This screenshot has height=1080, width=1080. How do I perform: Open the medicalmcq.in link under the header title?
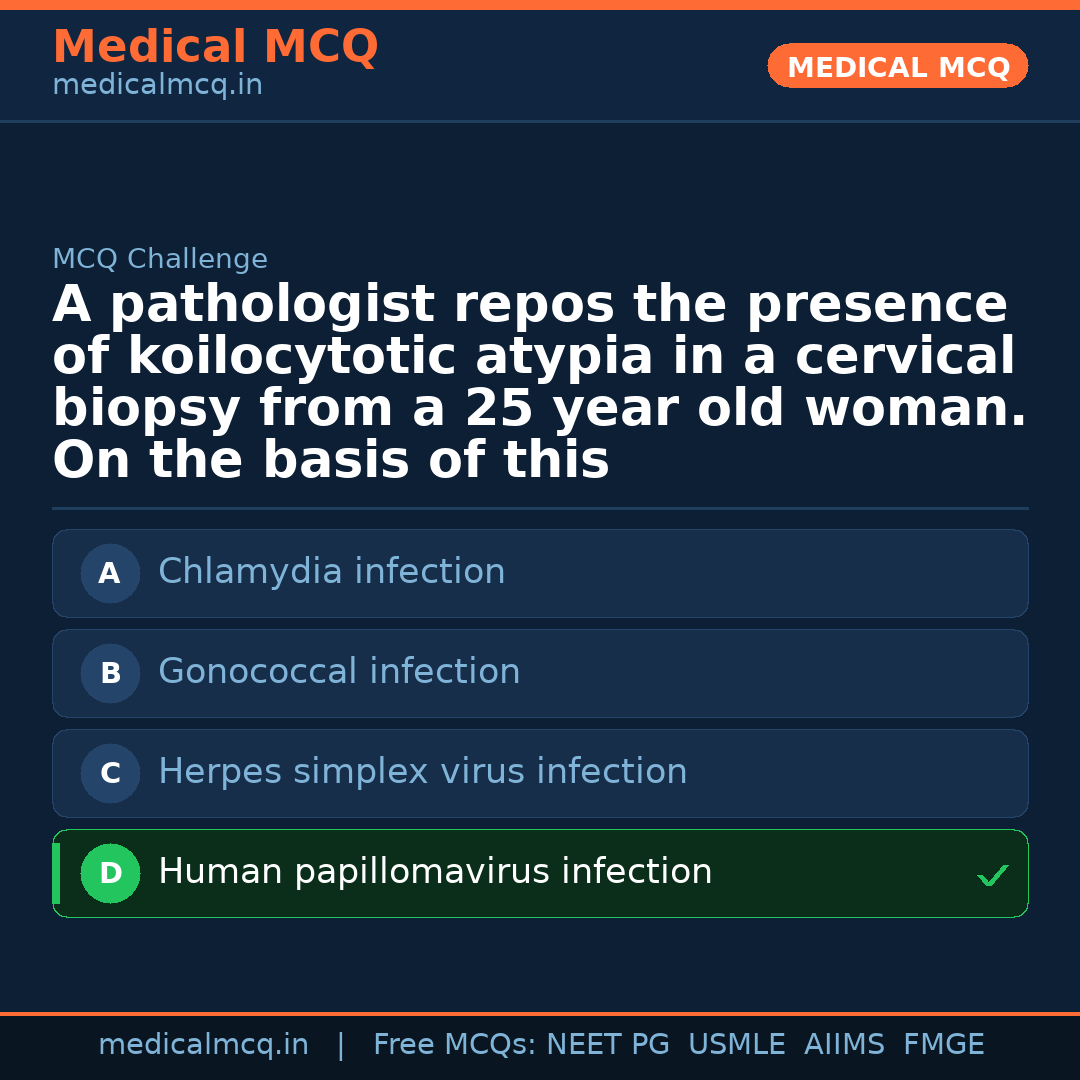pos(157,86)
